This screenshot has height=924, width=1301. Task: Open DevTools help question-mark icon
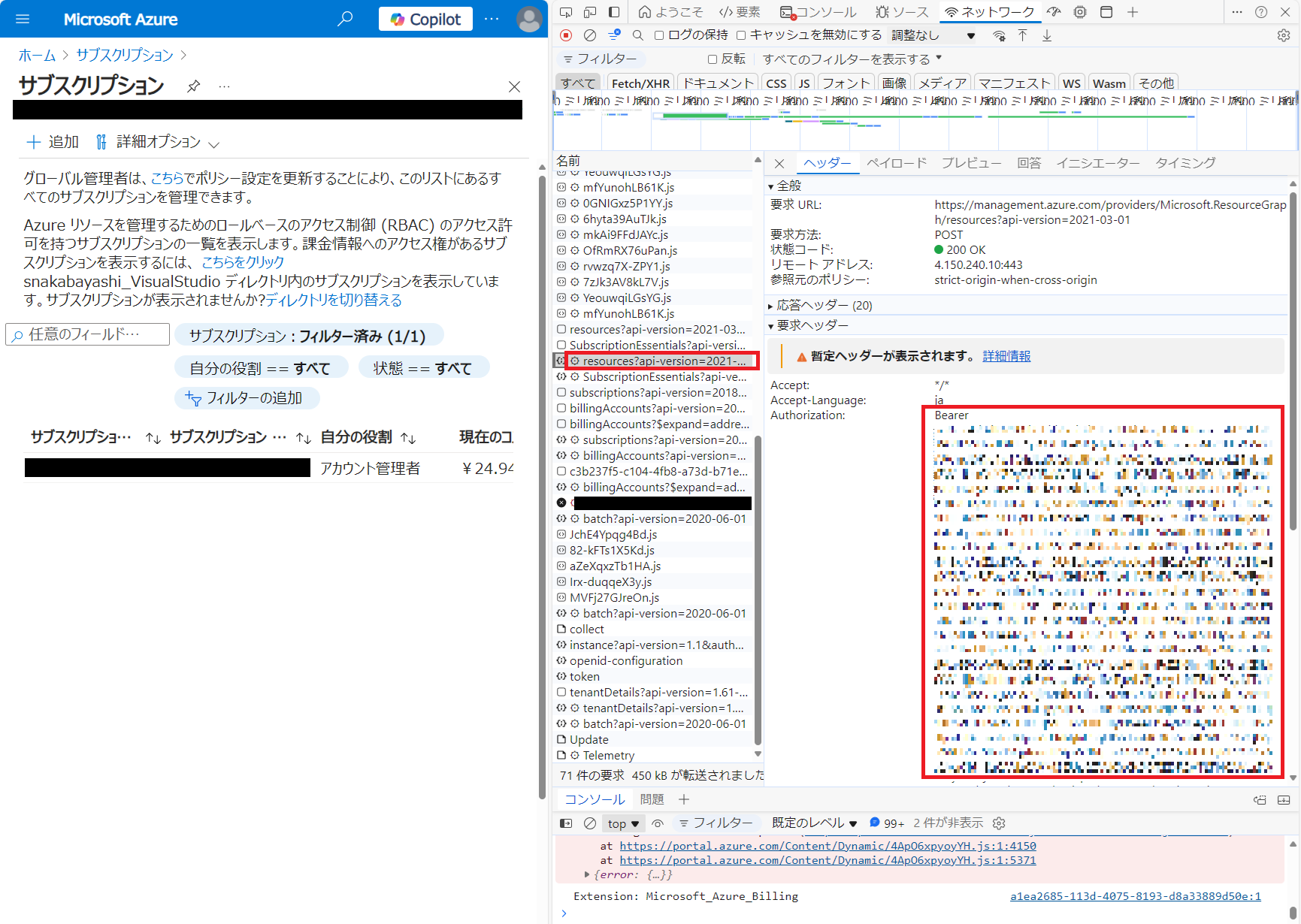(1261, 12)
